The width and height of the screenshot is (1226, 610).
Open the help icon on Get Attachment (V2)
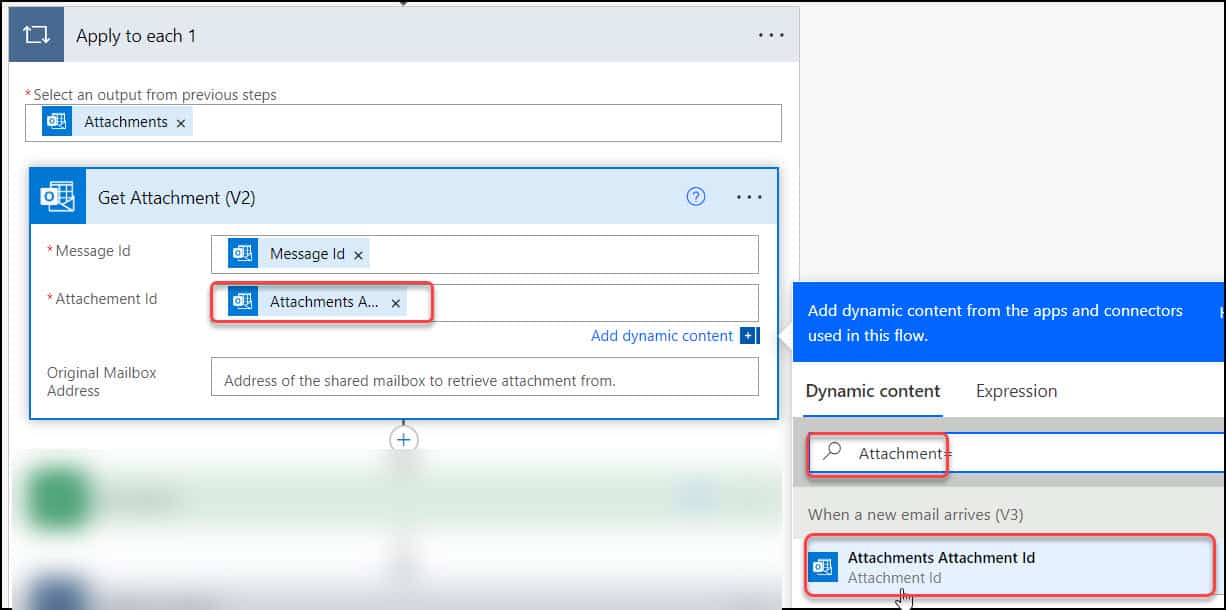[696, 196]
